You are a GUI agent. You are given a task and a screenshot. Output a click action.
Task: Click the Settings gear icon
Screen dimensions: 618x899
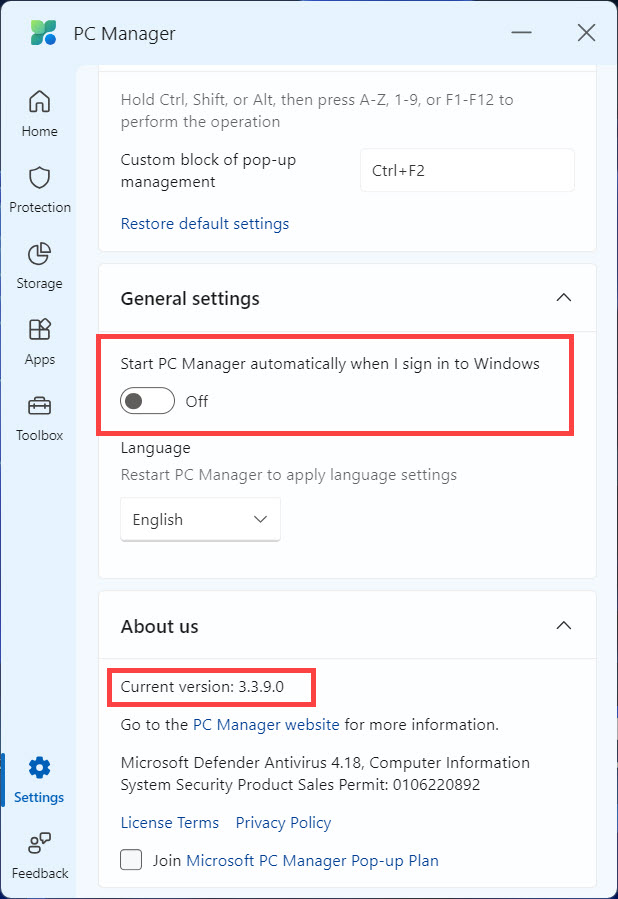[x=39, y=768]
